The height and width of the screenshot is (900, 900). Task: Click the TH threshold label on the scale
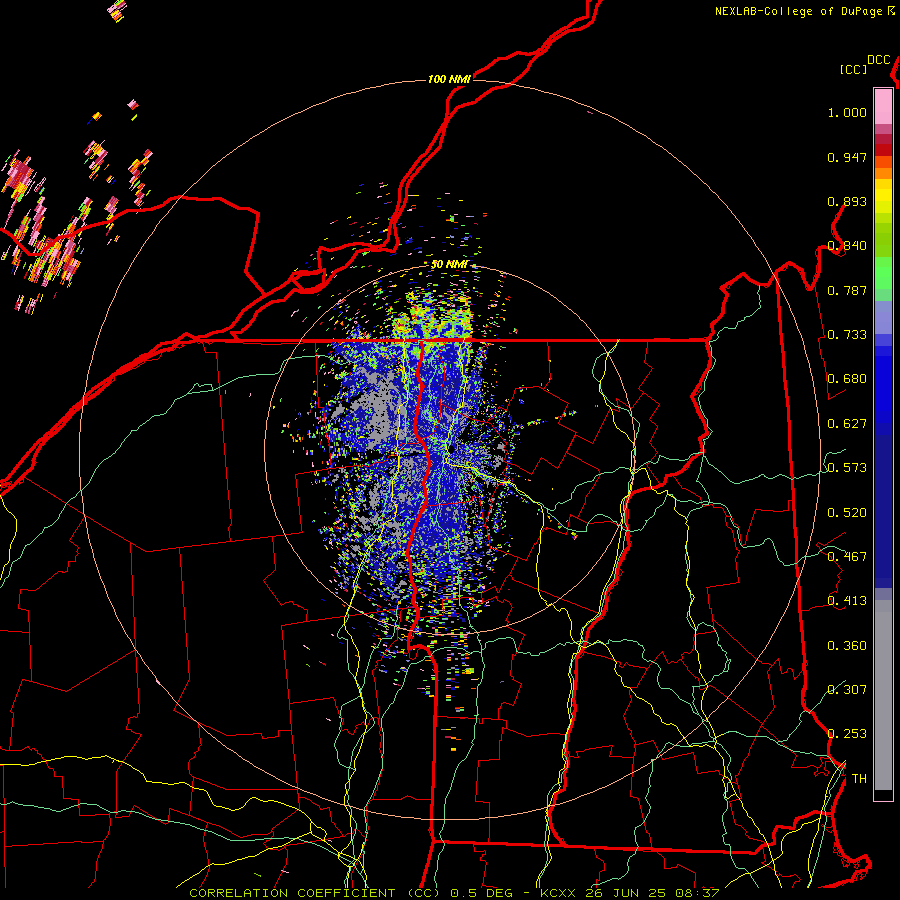859,779
